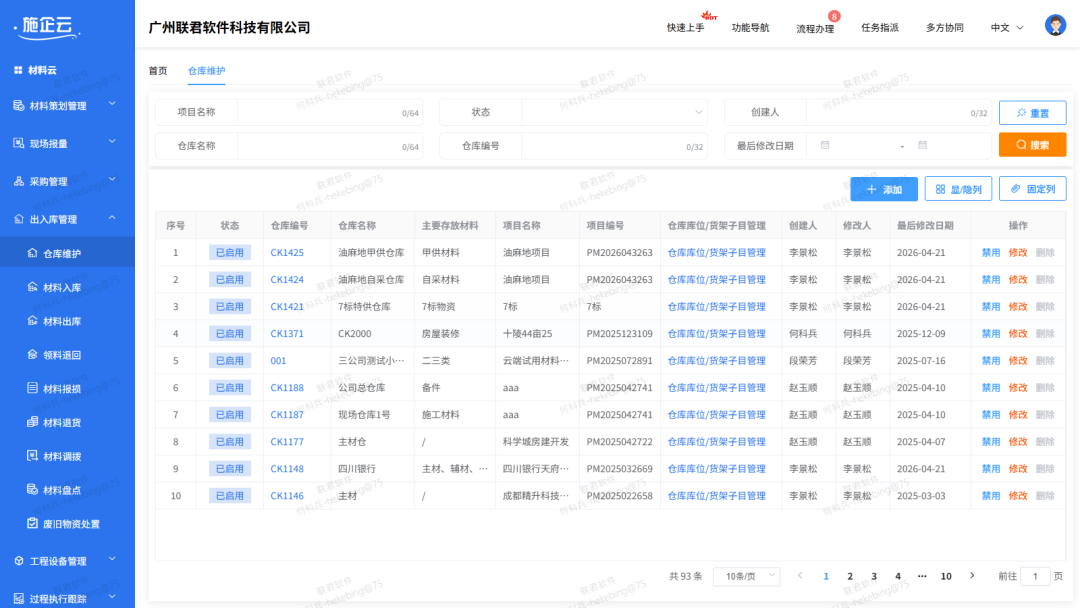Focus the 仓库名称 input field
This screenshot has width=1080, height=608.
(329, 146)
